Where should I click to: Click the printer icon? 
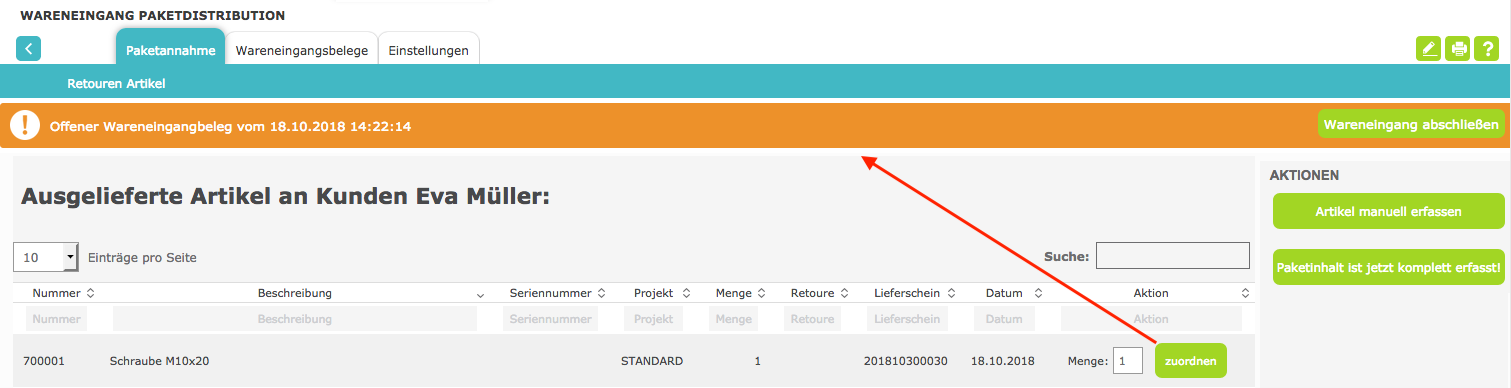coord(1459,49)
